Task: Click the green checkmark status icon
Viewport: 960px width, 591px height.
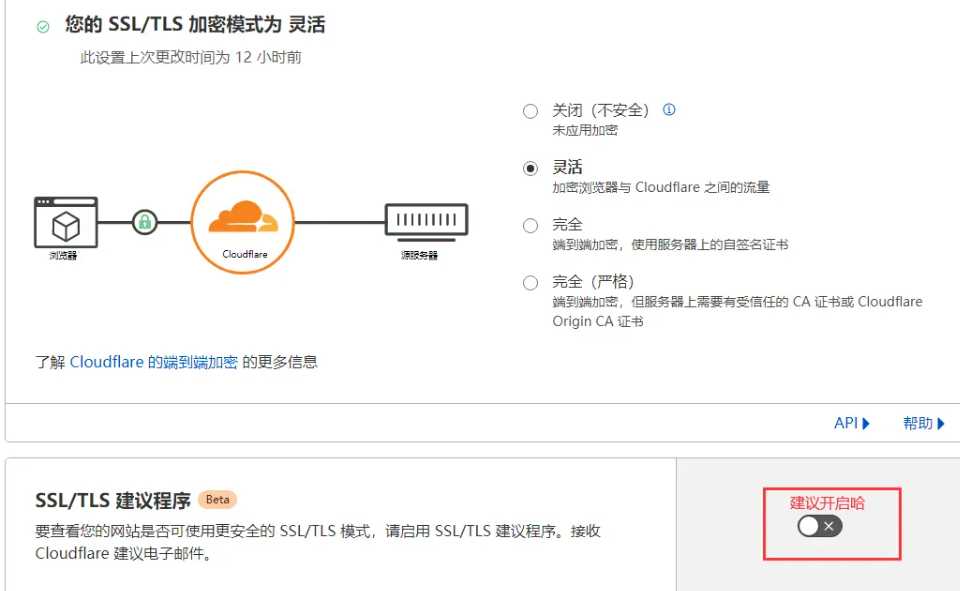Action: 43,26
